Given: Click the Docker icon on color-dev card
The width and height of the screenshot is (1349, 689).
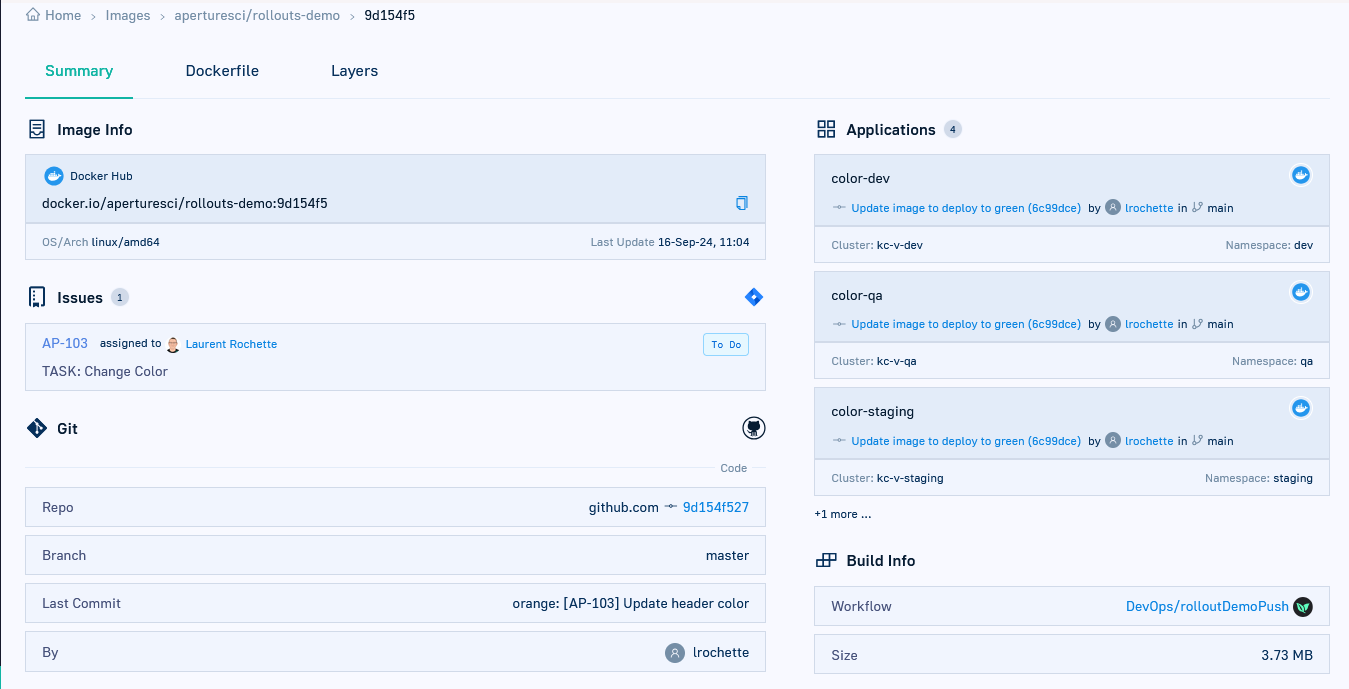Looking at the screenshot, I should [1301, 176].
